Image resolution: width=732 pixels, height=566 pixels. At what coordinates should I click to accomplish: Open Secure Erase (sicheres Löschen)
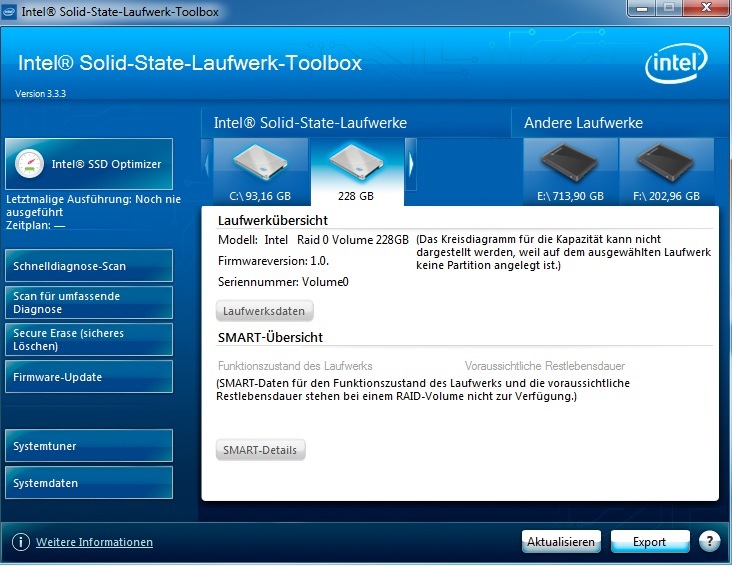[89, 340]
